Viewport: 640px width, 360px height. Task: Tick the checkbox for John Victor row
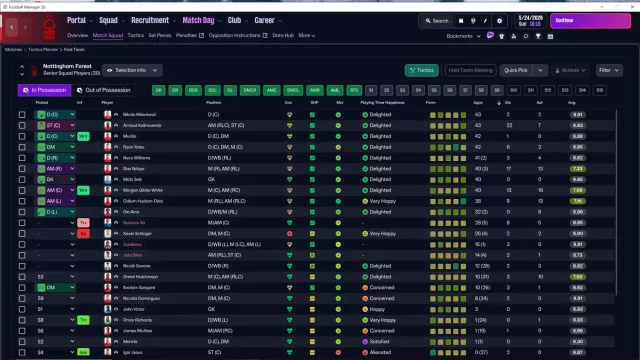(22, 309)
